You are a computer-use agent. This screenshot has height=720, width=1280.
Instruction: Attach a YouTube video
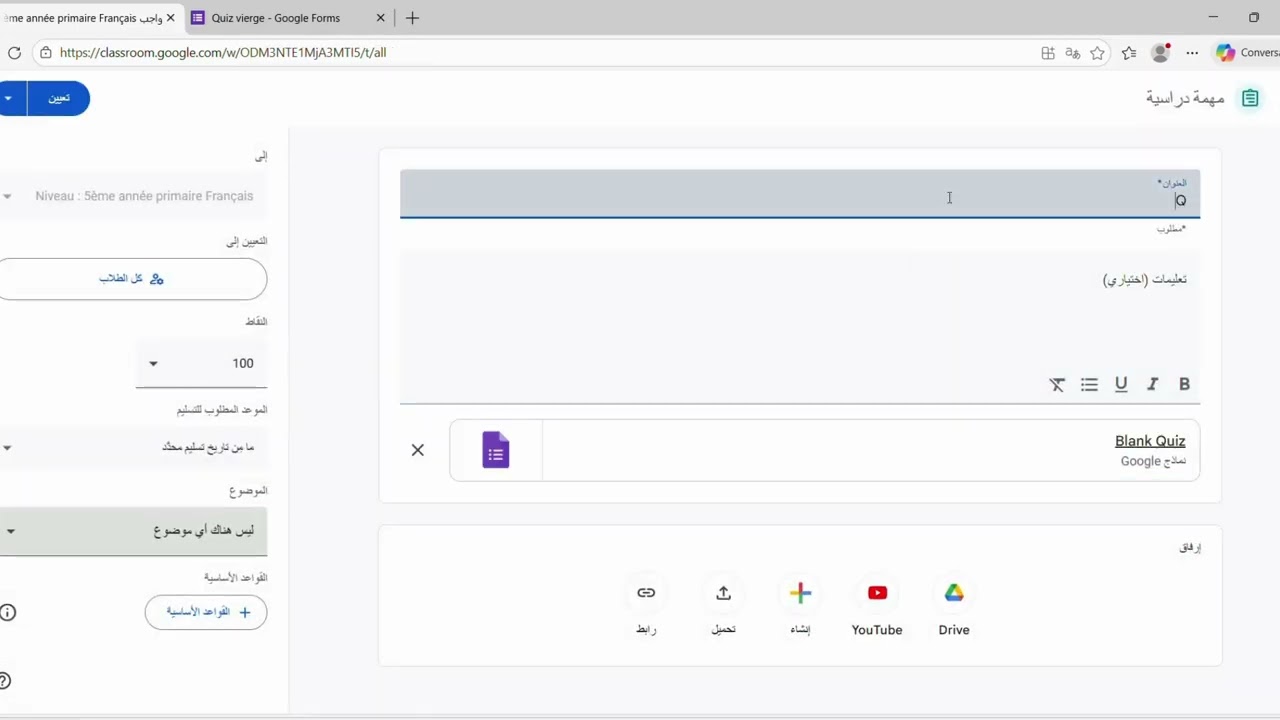click(877, 593)
